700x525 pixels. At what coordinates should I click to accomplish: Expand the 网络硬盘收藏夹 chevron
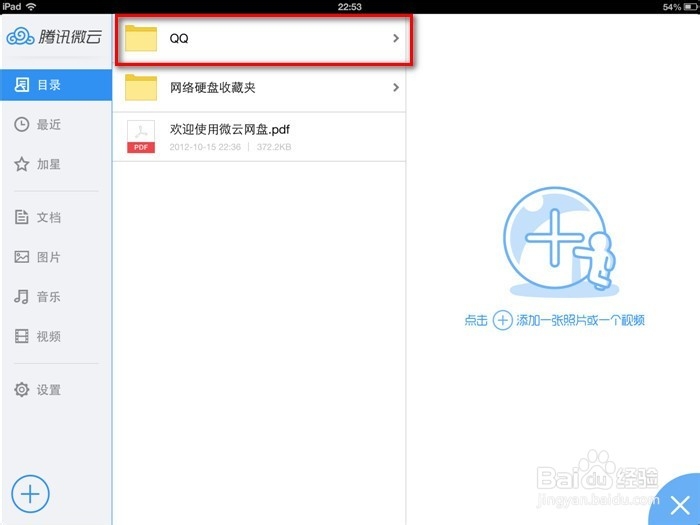pos(396,88)
